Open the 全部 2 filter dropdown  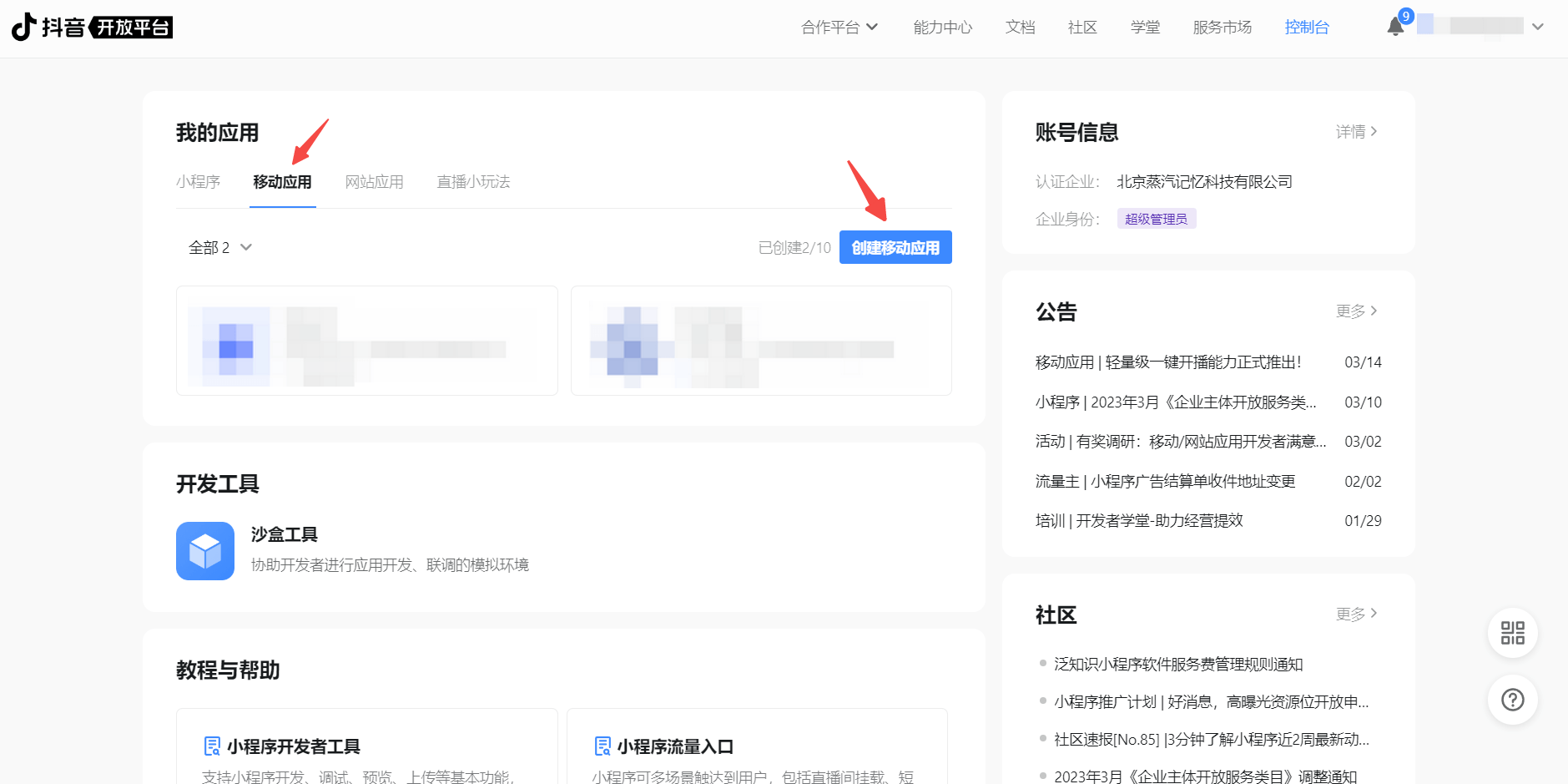pyautogui.click(x=219, y=247)
